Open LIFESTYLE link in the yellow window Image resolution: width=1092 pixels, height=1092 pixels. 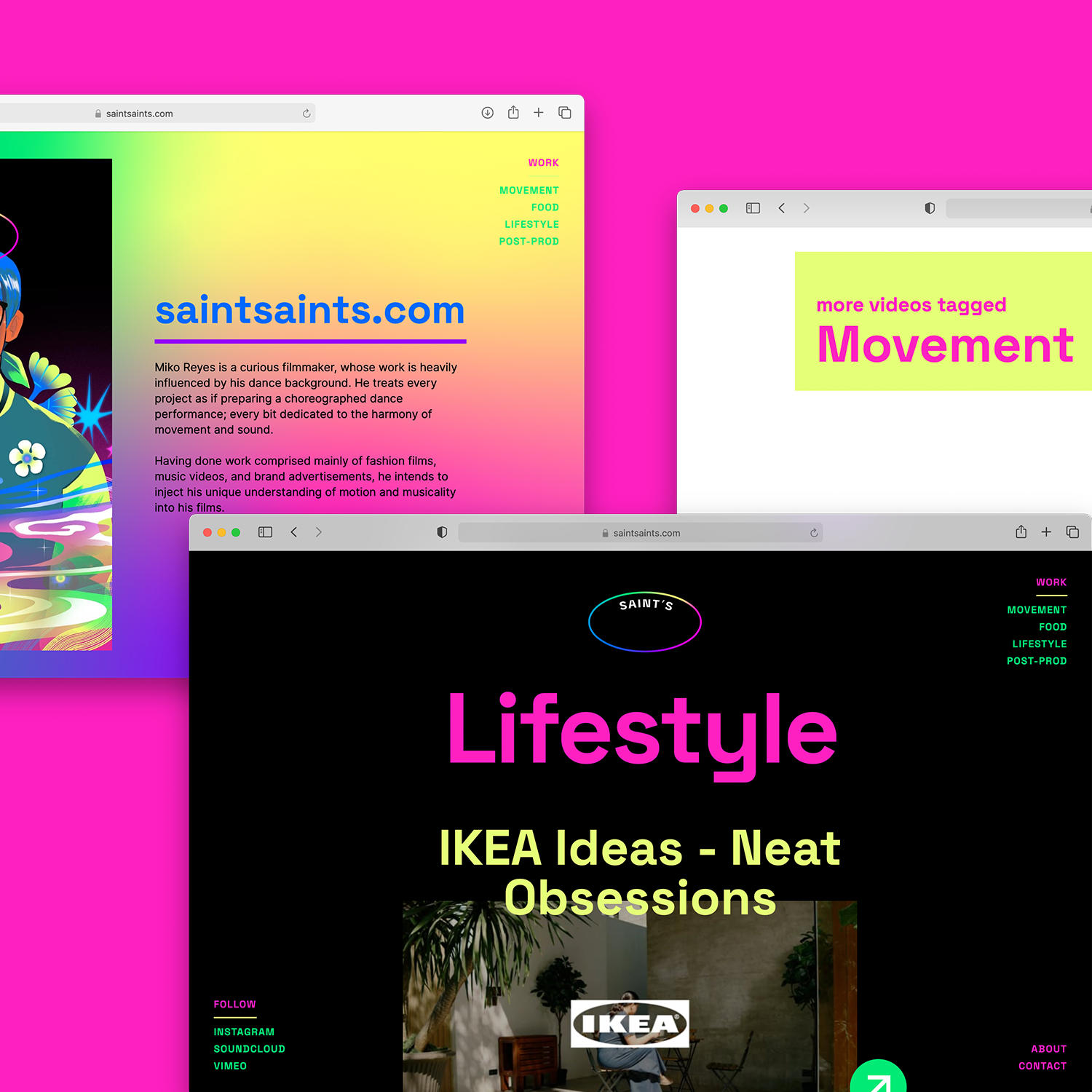(x=532, y=224)
